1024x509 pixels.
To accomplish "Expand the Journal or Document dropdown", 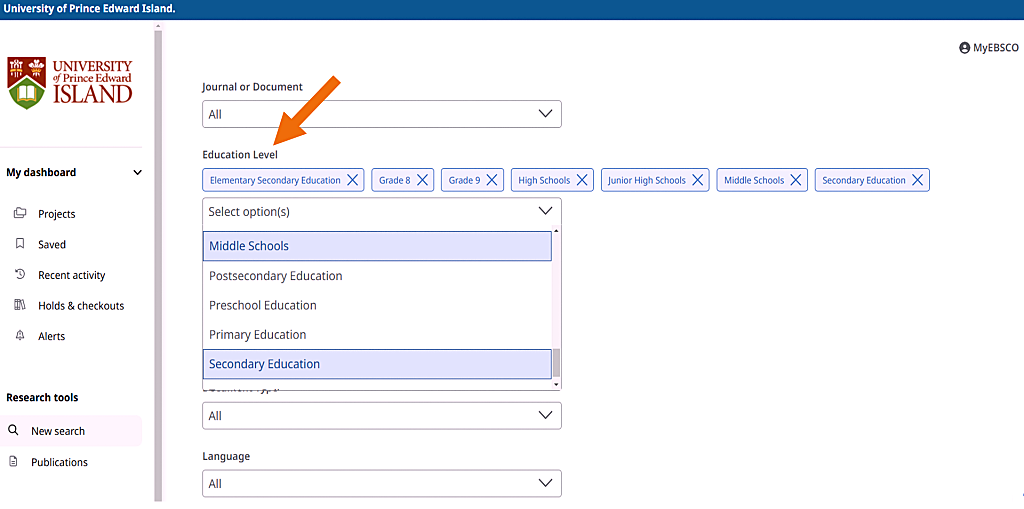I will (381, 114).
